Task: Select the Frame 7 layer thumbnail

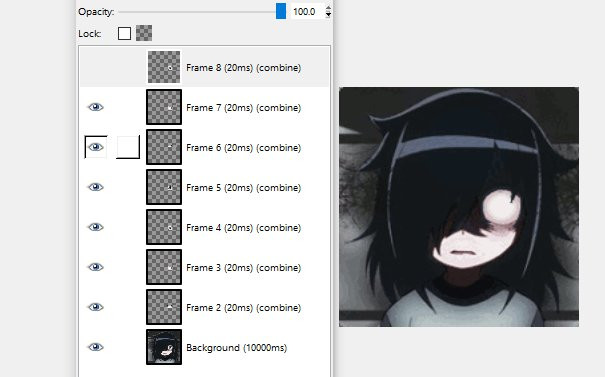Action: click(164, 107)
